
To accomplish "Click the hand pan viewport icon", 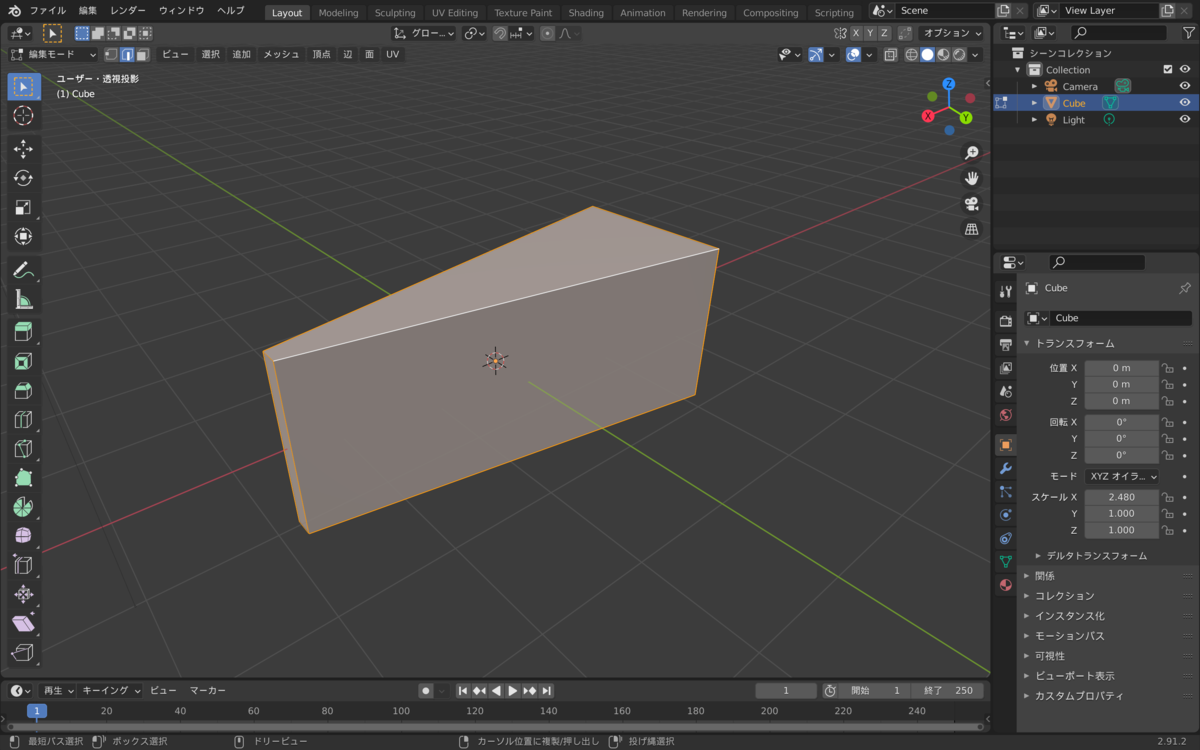I will (971, 179).
